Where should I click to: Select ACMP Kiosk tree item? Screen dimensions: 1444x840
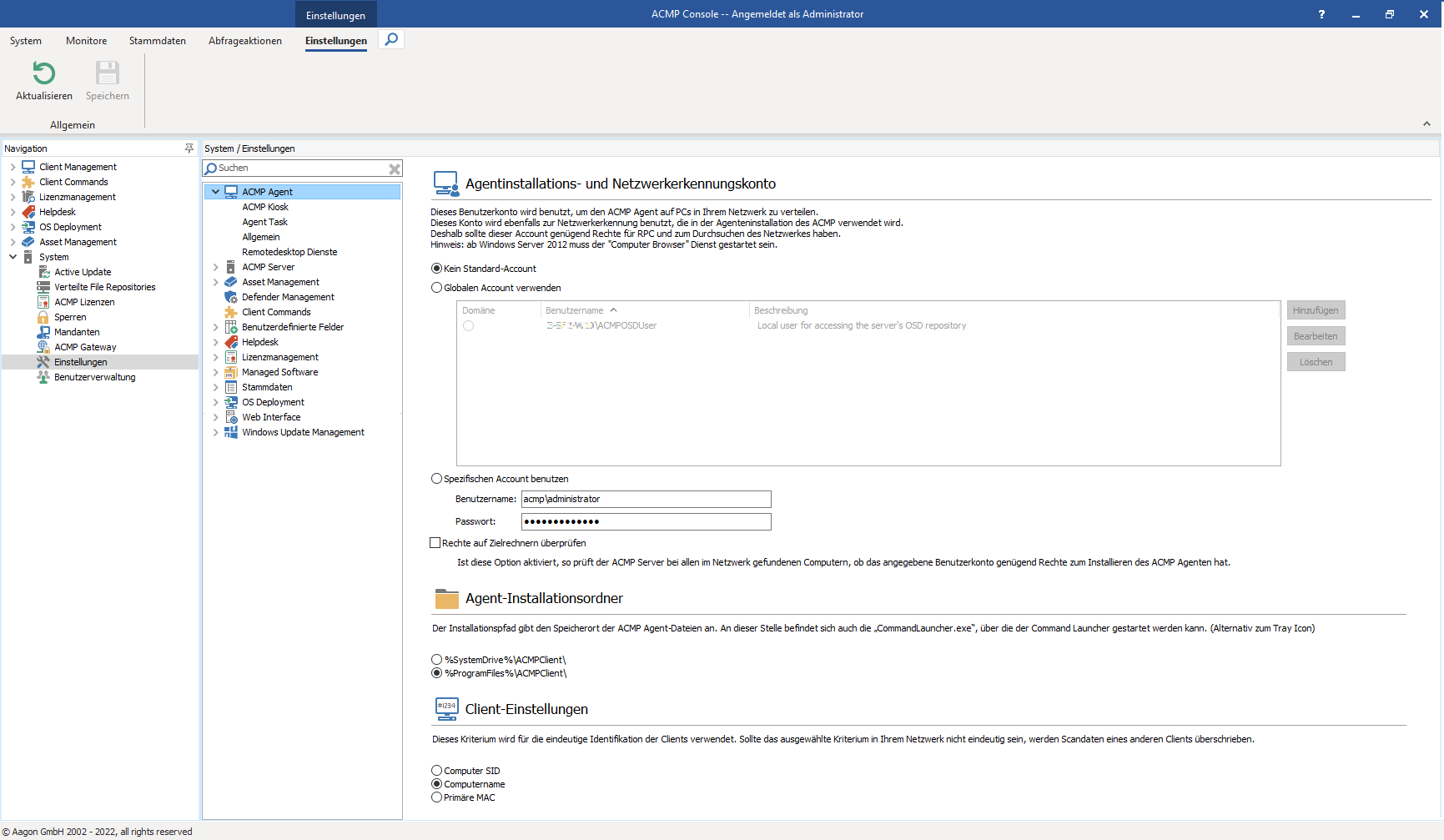(x=265, y=207)
